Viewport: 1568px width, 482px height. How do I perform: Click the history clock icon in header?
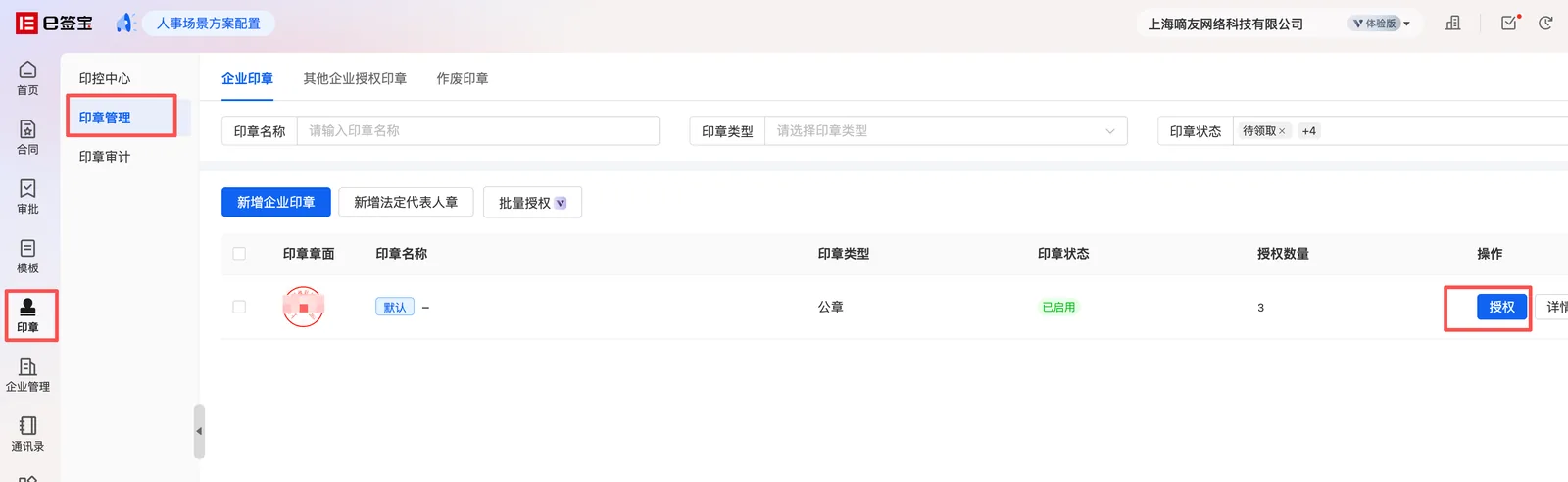click(1545, 23)
